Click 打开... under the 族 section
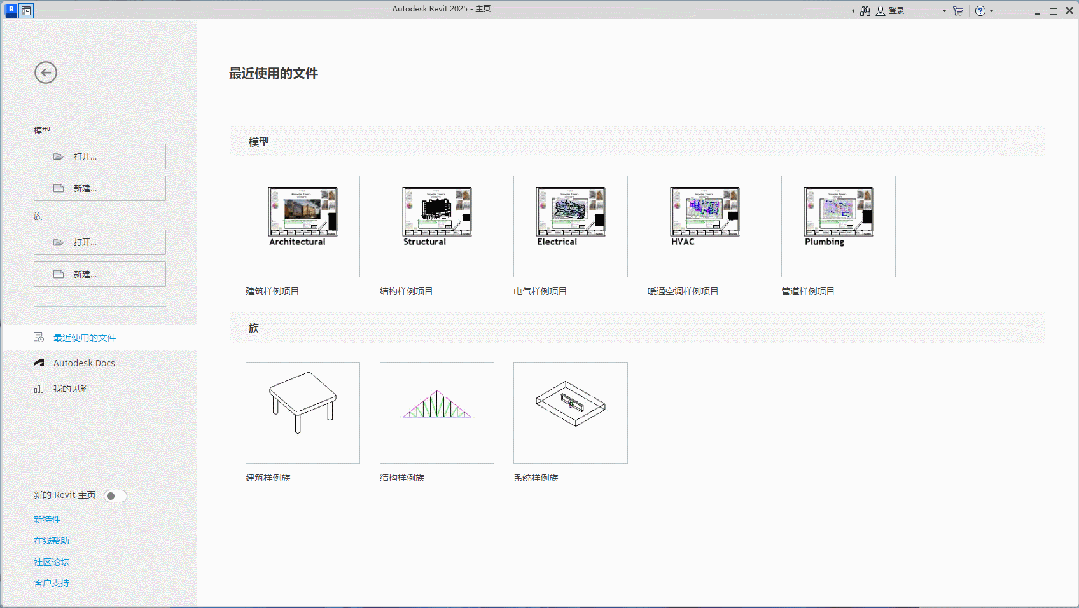This screenshot has width=1079, height=608. 100,242
